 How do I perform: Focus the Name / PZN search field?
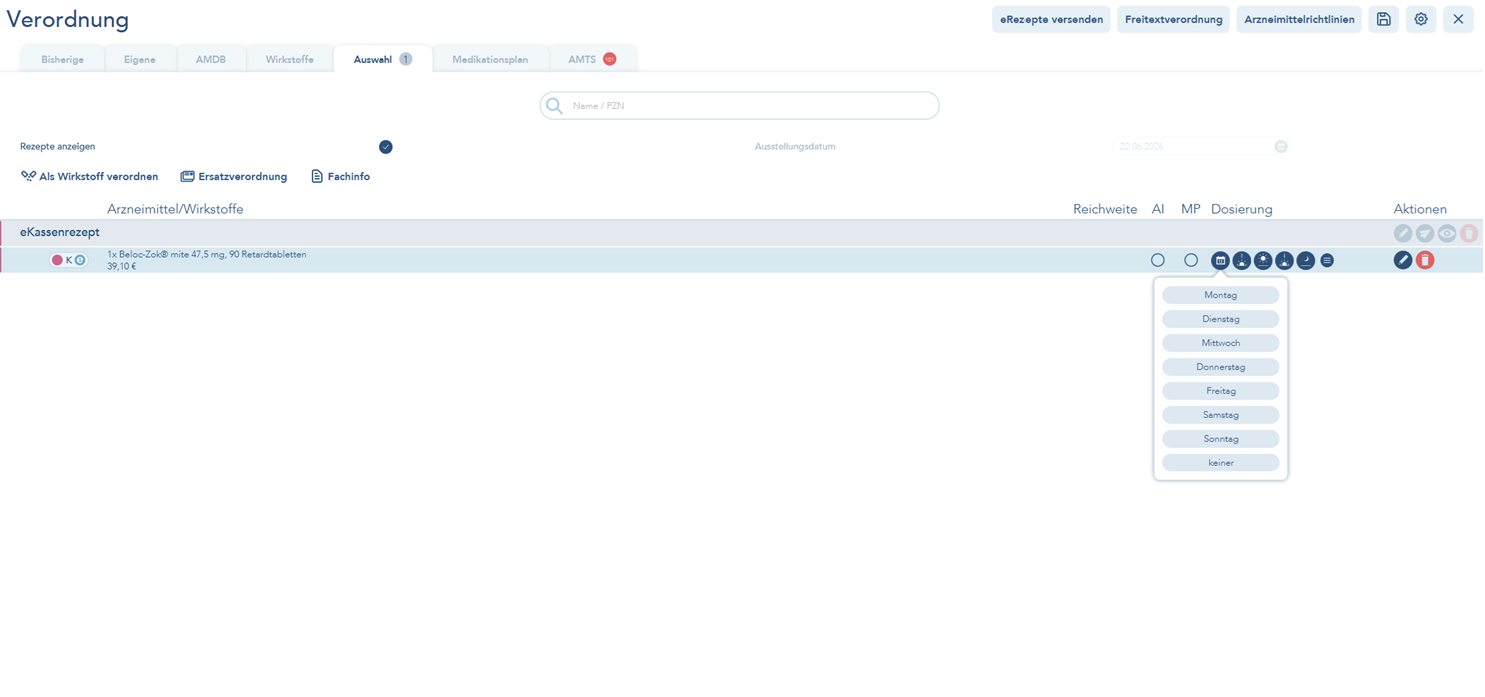740,106
